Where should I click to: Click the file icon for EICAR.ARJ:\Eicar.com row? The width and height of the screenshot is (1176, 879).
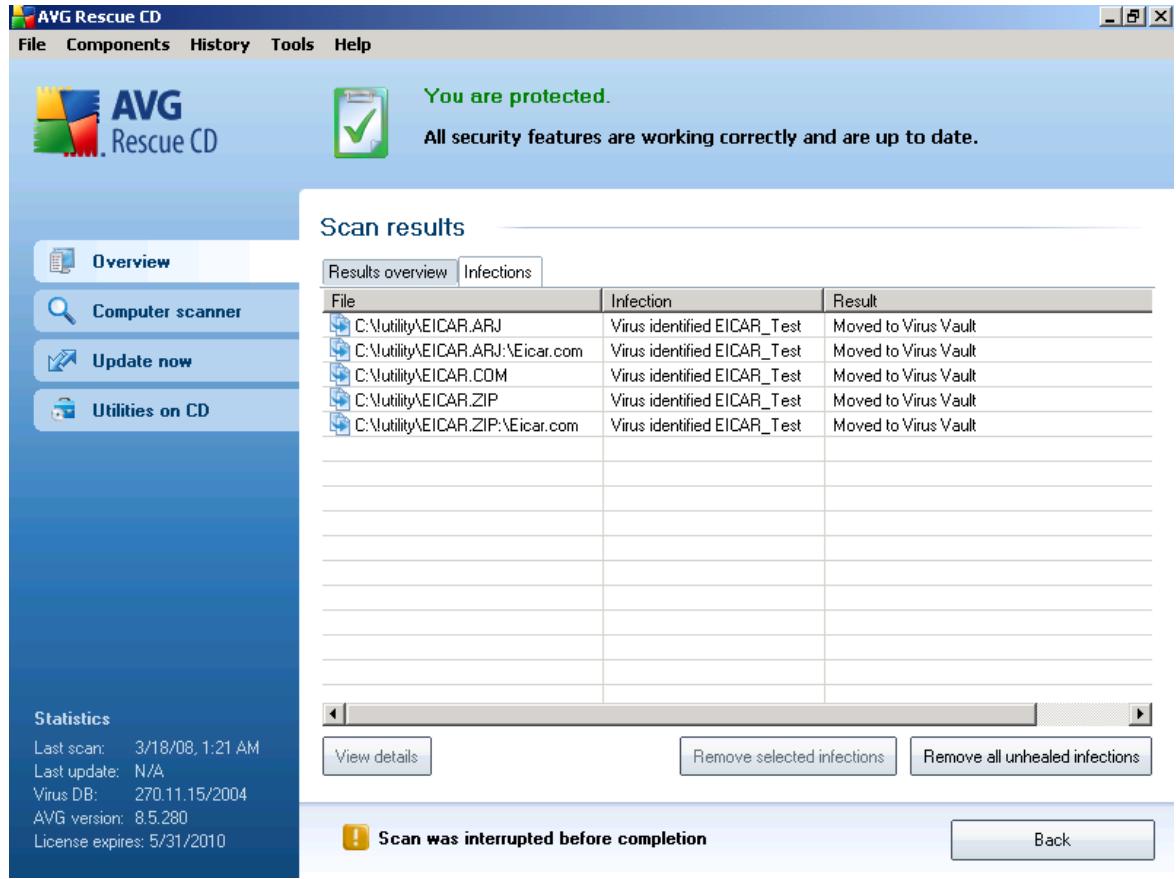pos(340,350)
